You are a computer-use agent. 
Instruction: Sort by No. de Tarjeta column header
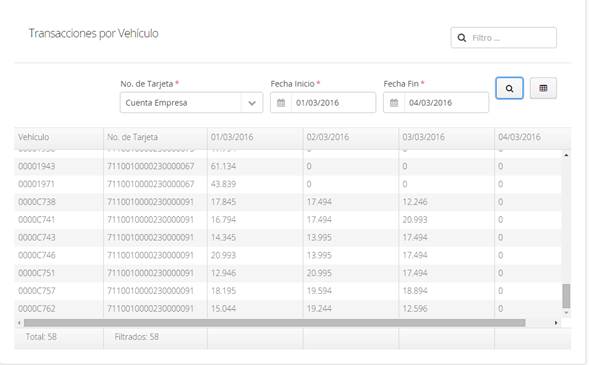155,137
